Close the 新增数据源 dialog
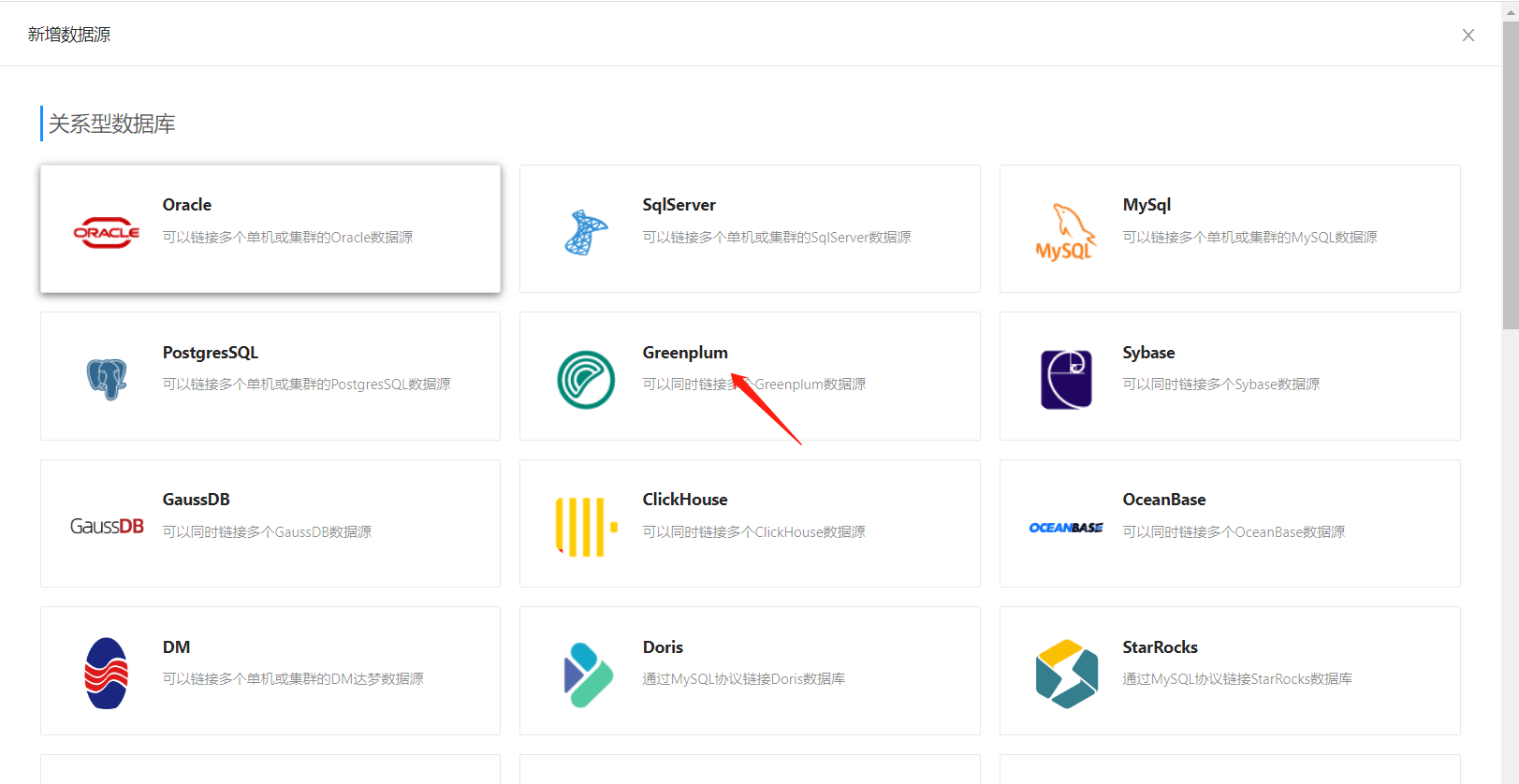Image resolution: width=1519 pixels, height=784 pixels. click(1468, 36)
